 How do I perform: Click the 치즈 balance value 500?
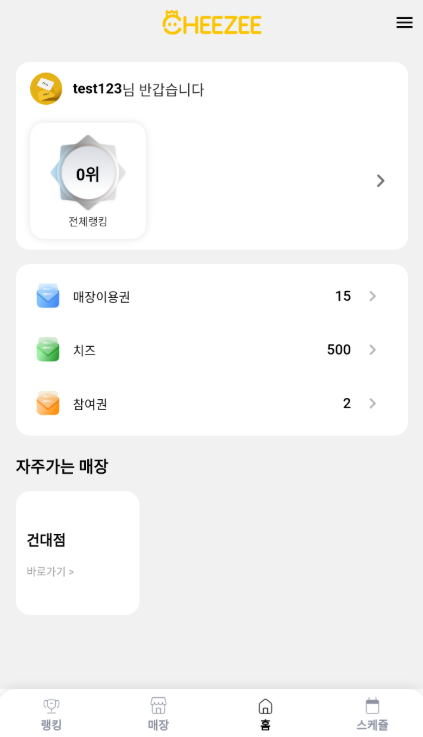pyautogui.click(x=339, y=349)
